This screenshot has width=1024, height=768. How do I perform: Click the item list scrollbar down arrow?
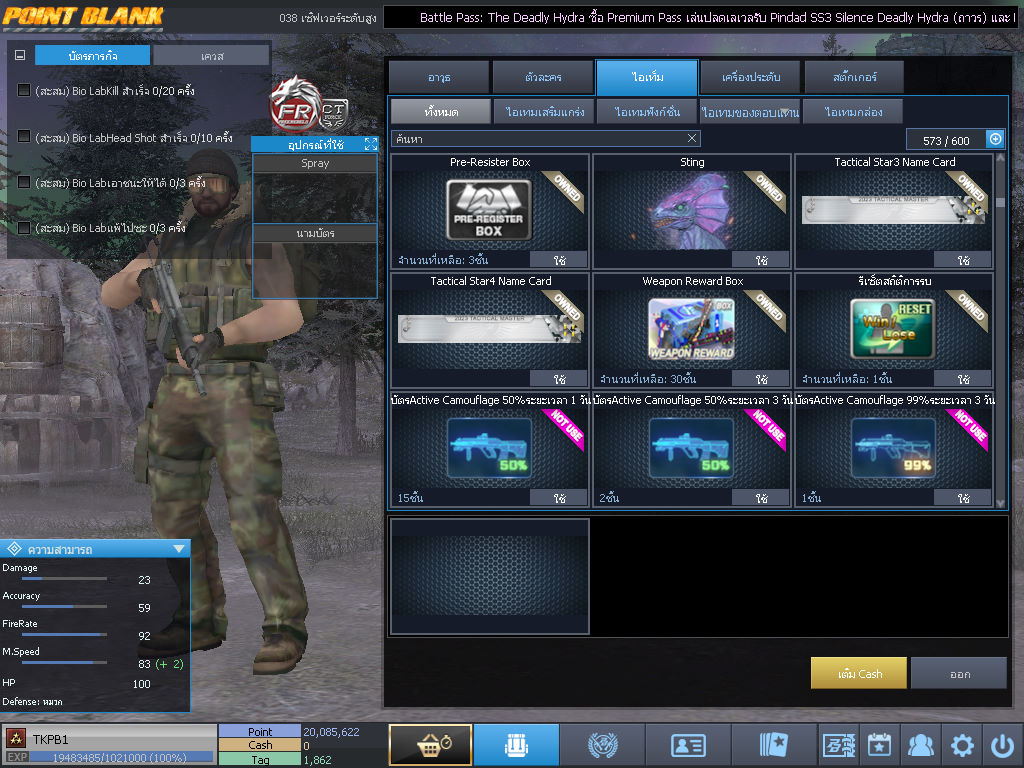pyautogui.click(x=1000, y=503)
